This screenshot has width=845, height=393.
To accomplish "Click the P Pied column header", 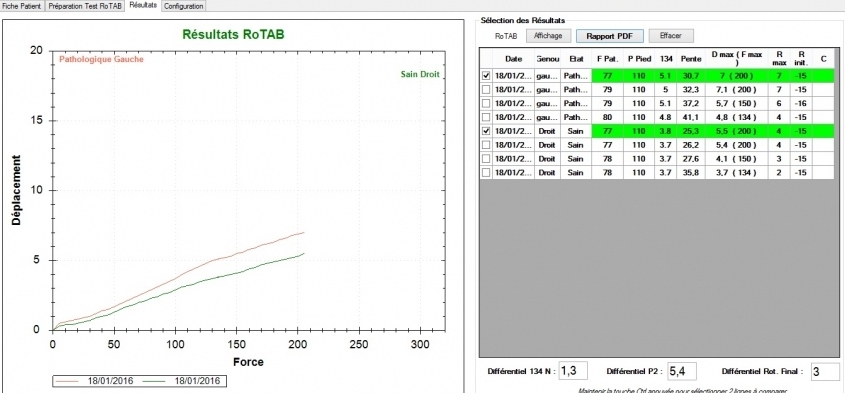I will [639, 58].
